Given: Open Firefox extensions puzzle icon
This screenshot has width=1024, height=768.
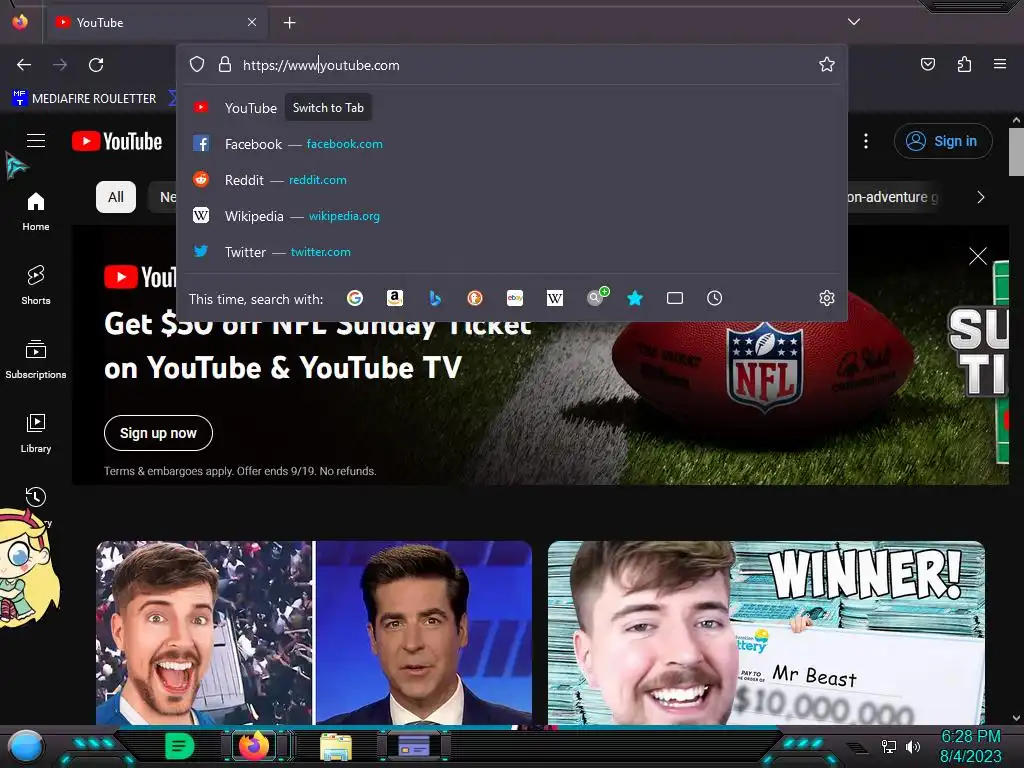Looking at the screenshot, I should (x=964, y=64).
